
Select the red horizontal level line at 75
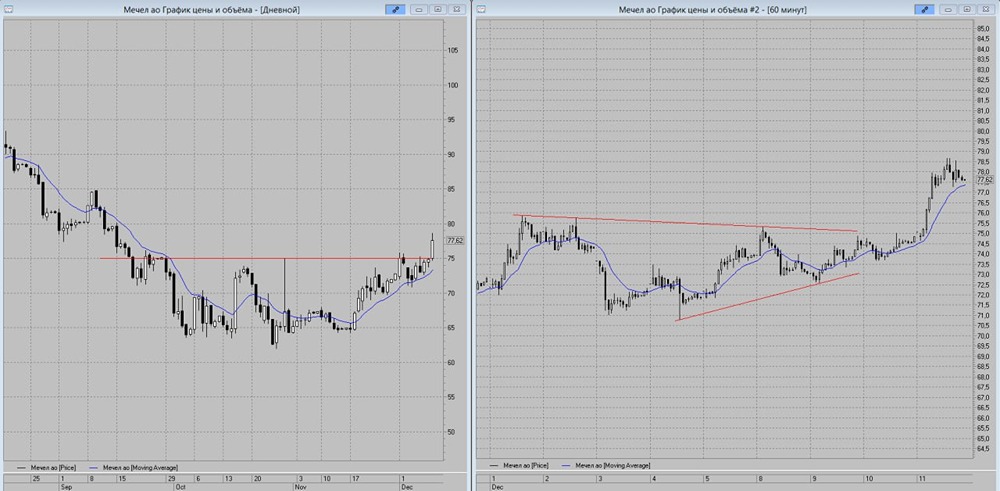(x=267, y=258)
